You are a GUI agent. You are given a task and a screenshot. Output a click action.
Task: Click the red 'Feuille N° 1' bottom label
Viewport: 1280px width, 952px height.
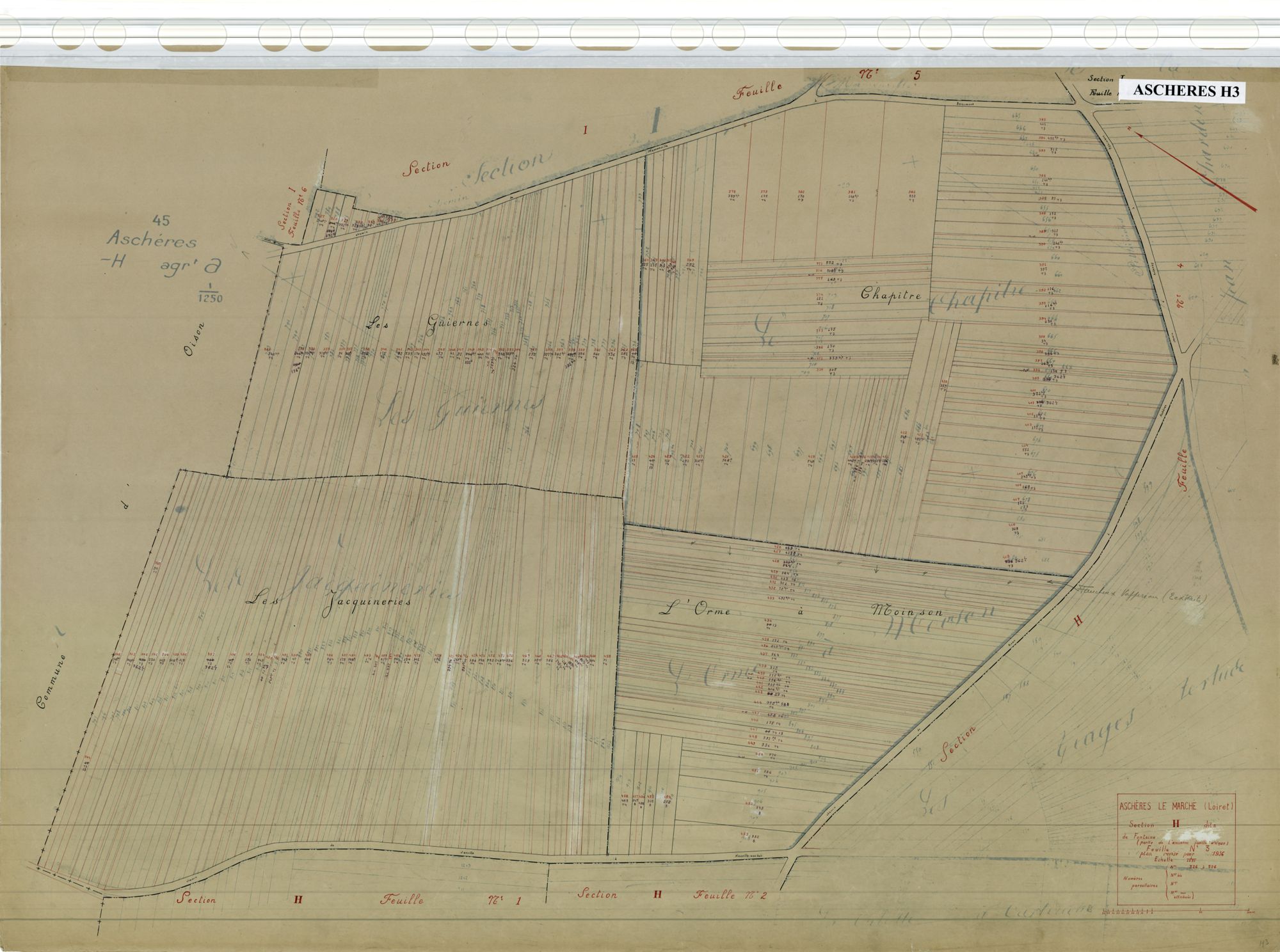[452, 899]
